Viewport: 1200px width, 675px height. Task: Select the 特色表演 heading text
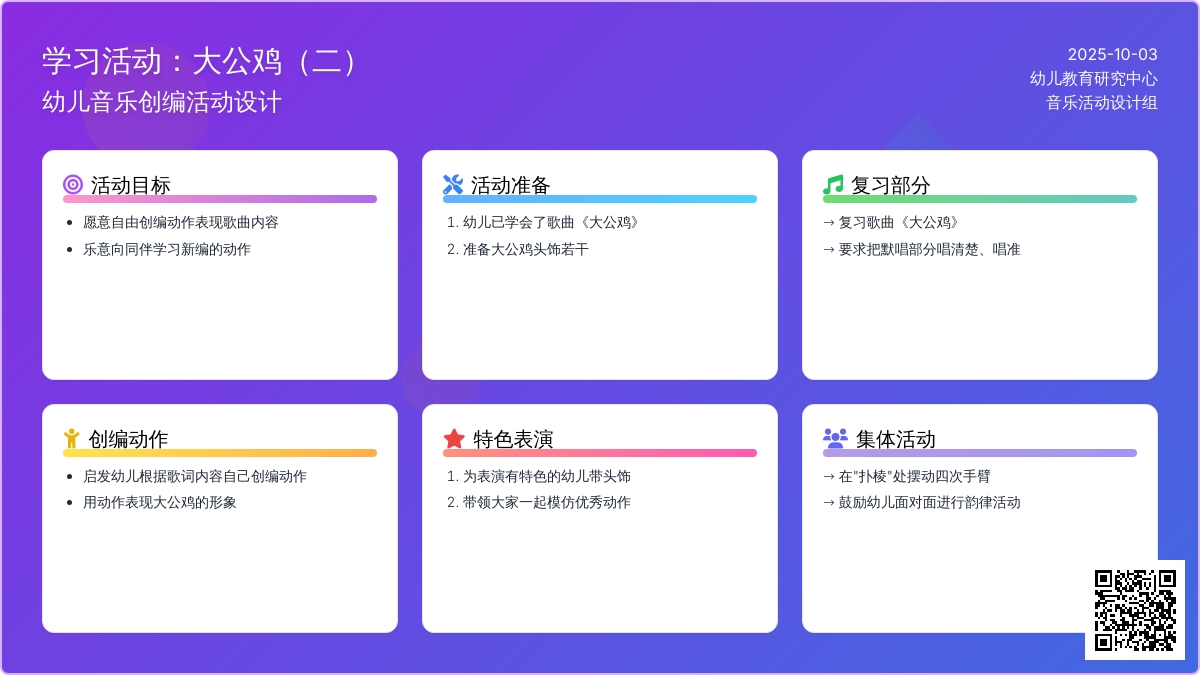click(513, 439)
